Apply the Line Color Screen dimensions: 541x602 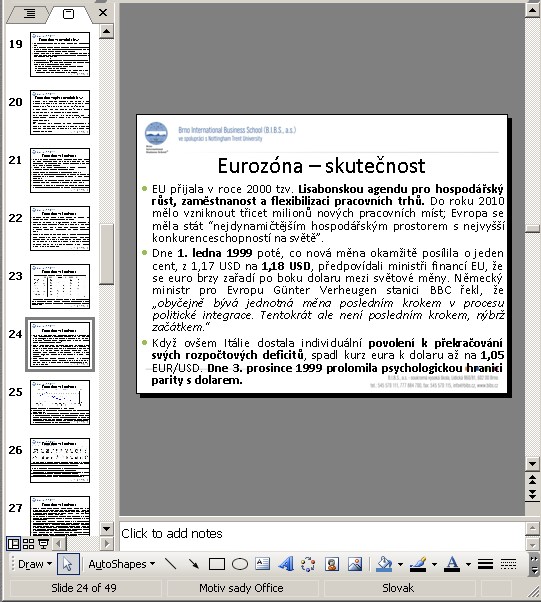419,564
